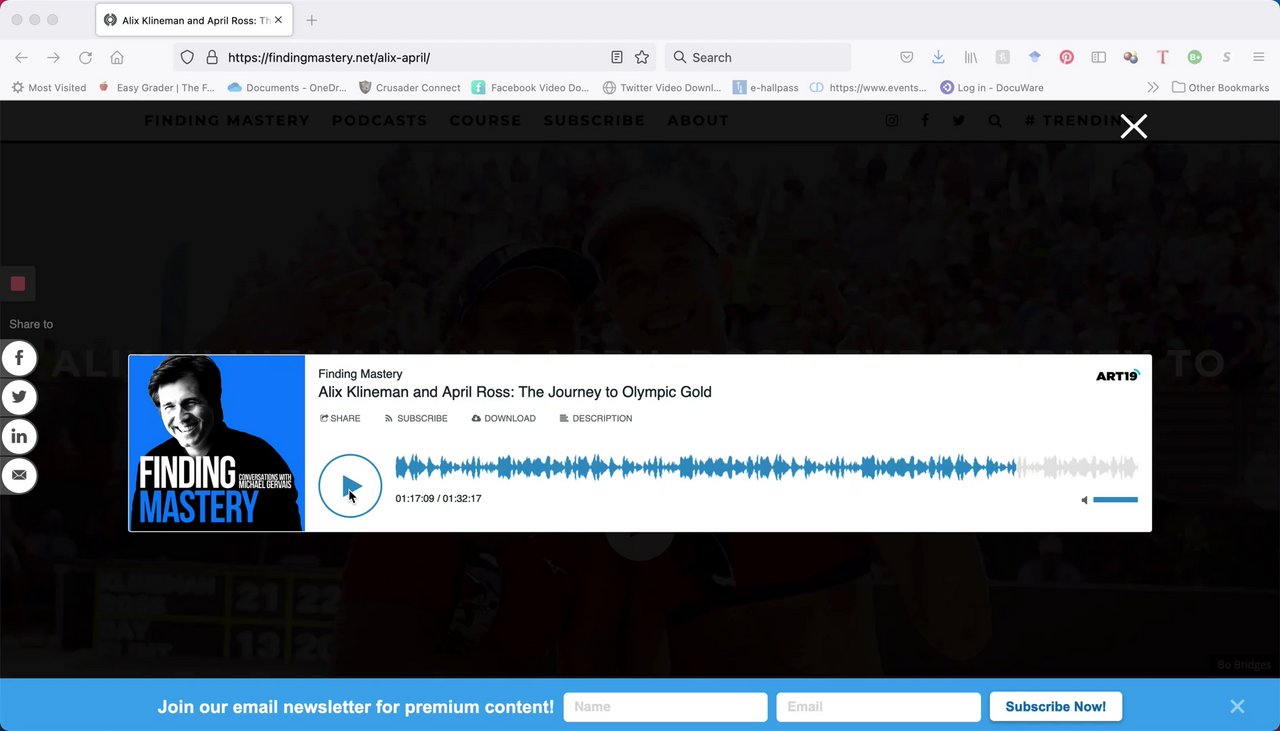Open the Library toolbar icon
The width and height of the screenshot is (1280, 731).
[970, 57]
